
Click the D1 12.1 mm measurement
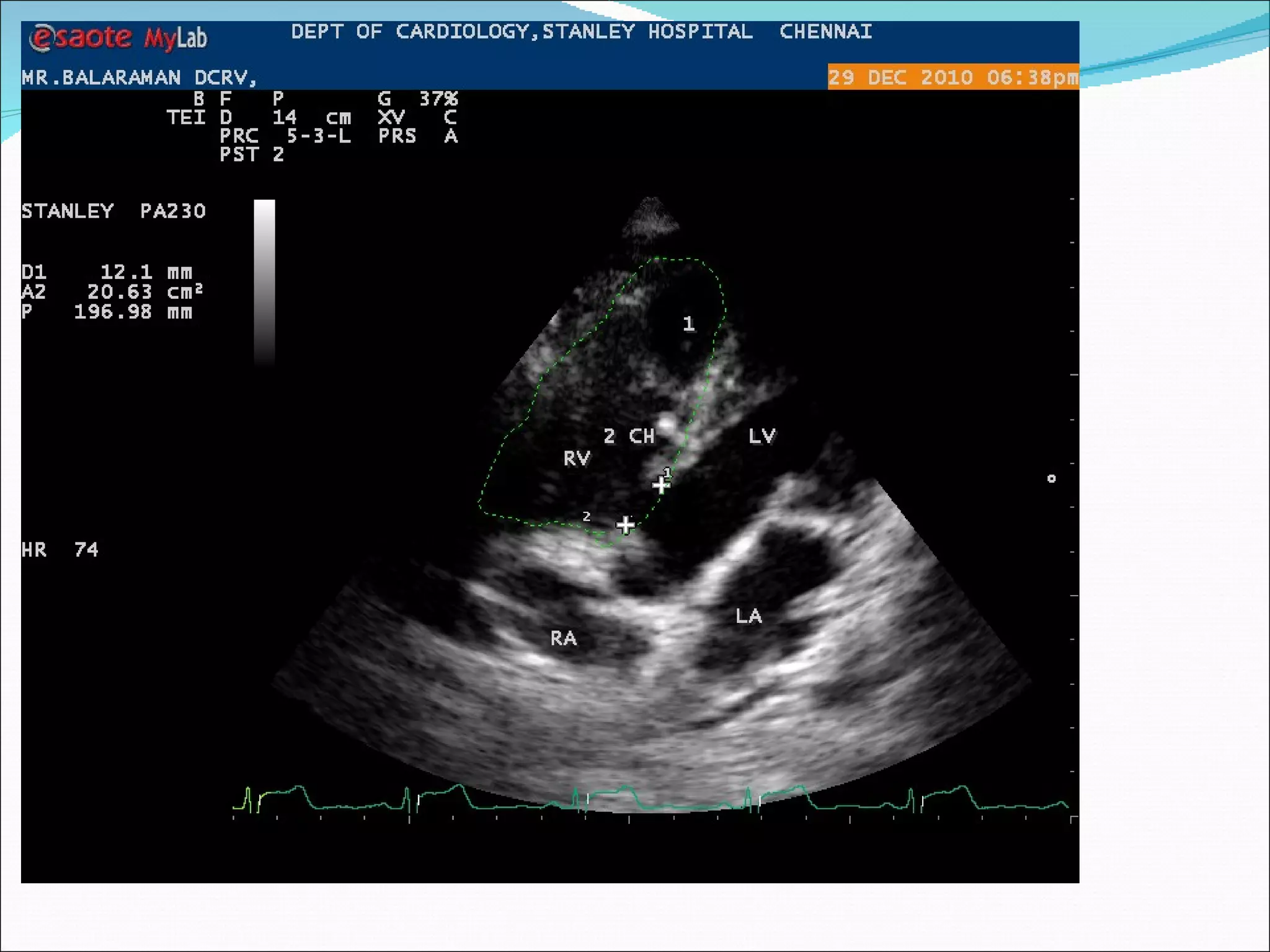[x=107, y=272]
